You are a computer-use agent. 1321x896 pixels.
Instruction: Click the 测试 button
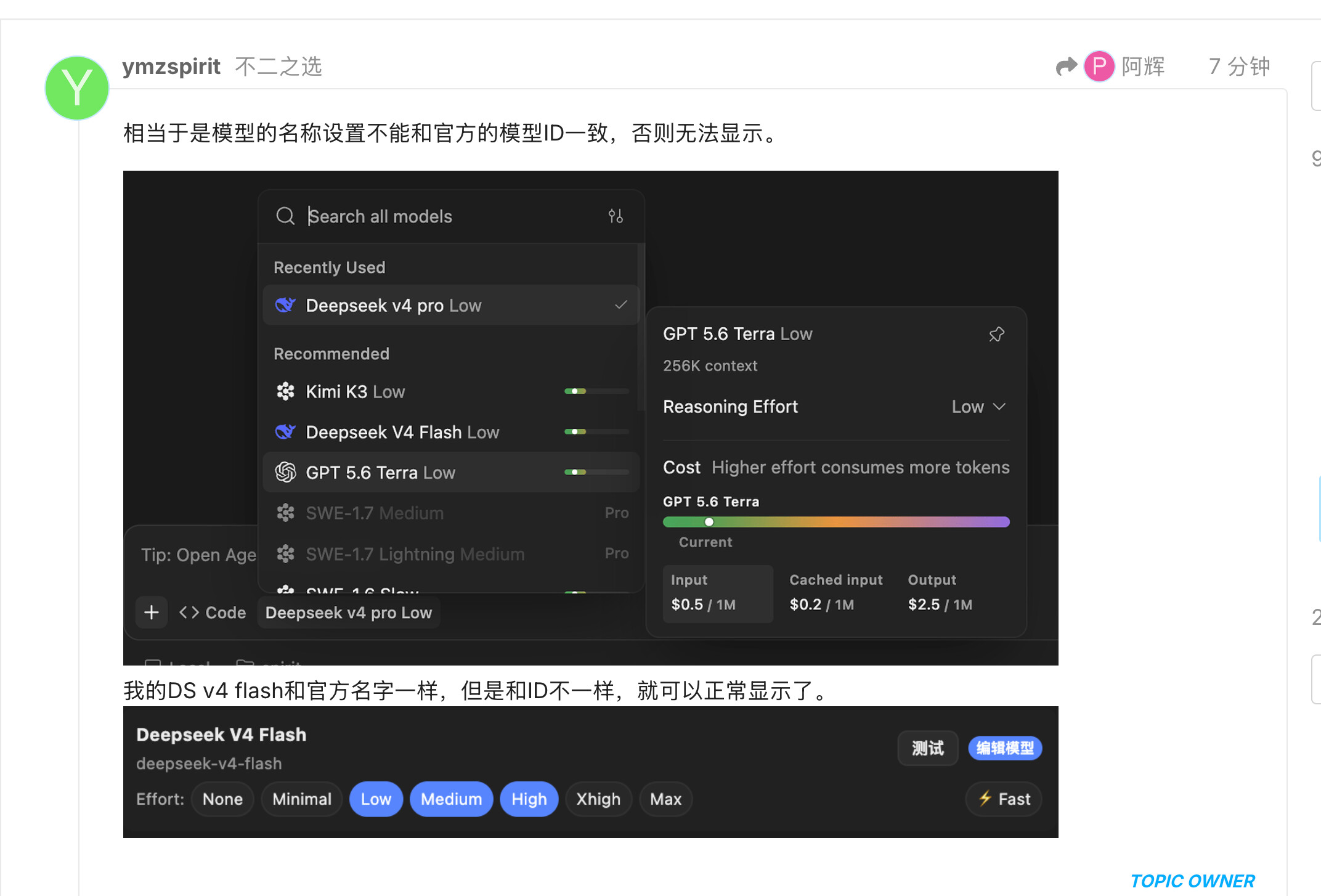927,748
